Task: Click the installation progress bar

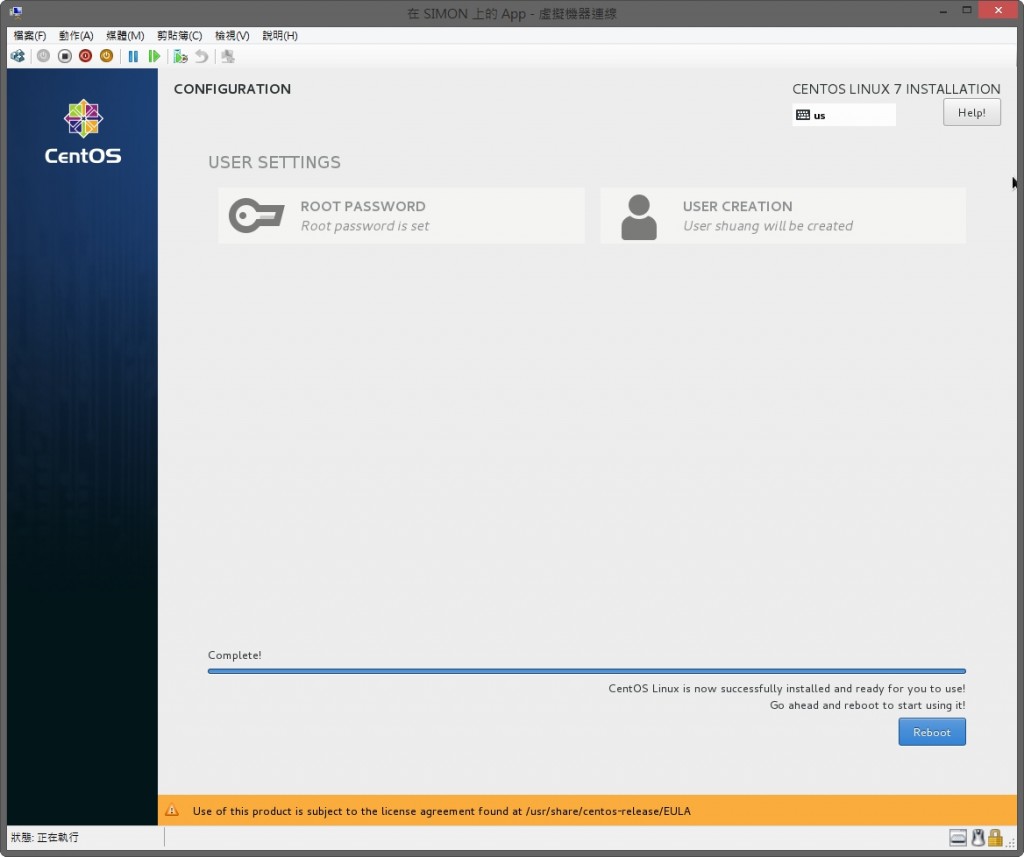Action: [x=586, y=671]
